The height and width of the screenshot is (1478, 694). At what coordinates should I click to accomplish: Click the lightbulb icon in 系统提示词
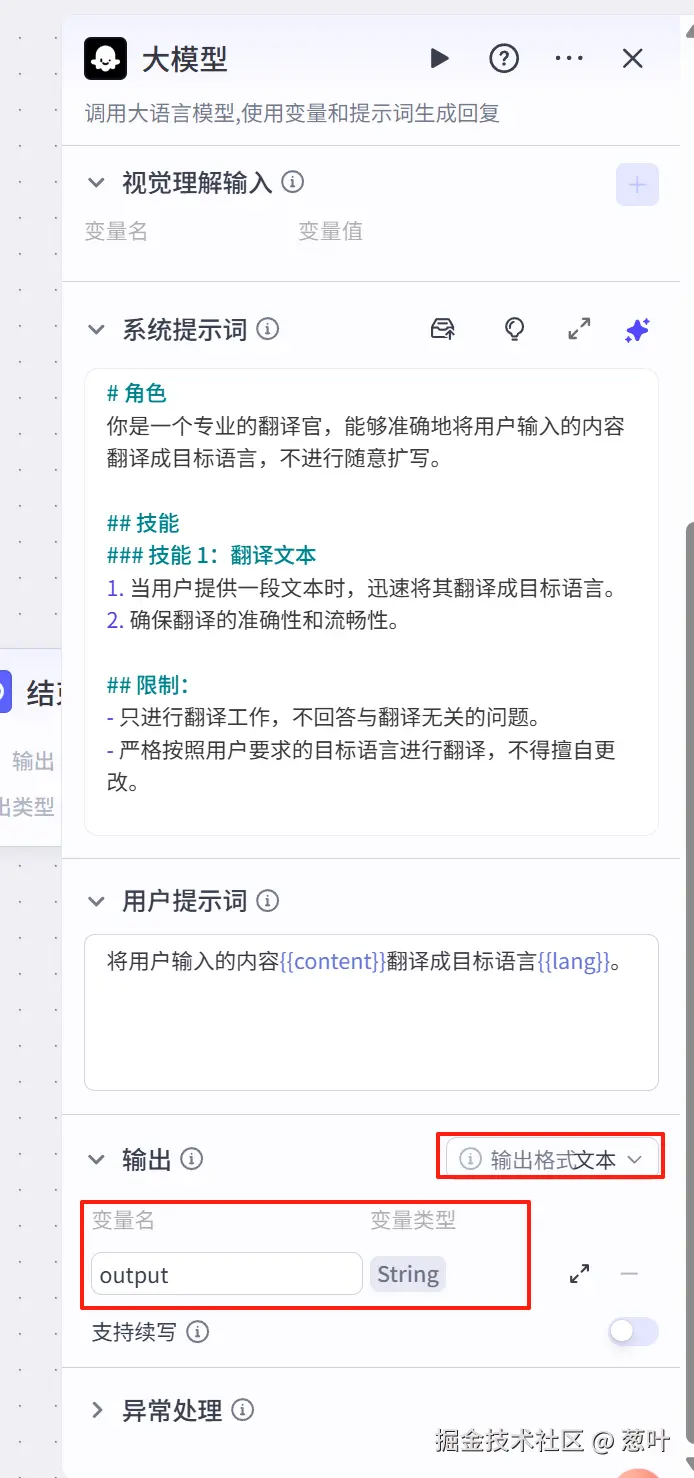514,329
